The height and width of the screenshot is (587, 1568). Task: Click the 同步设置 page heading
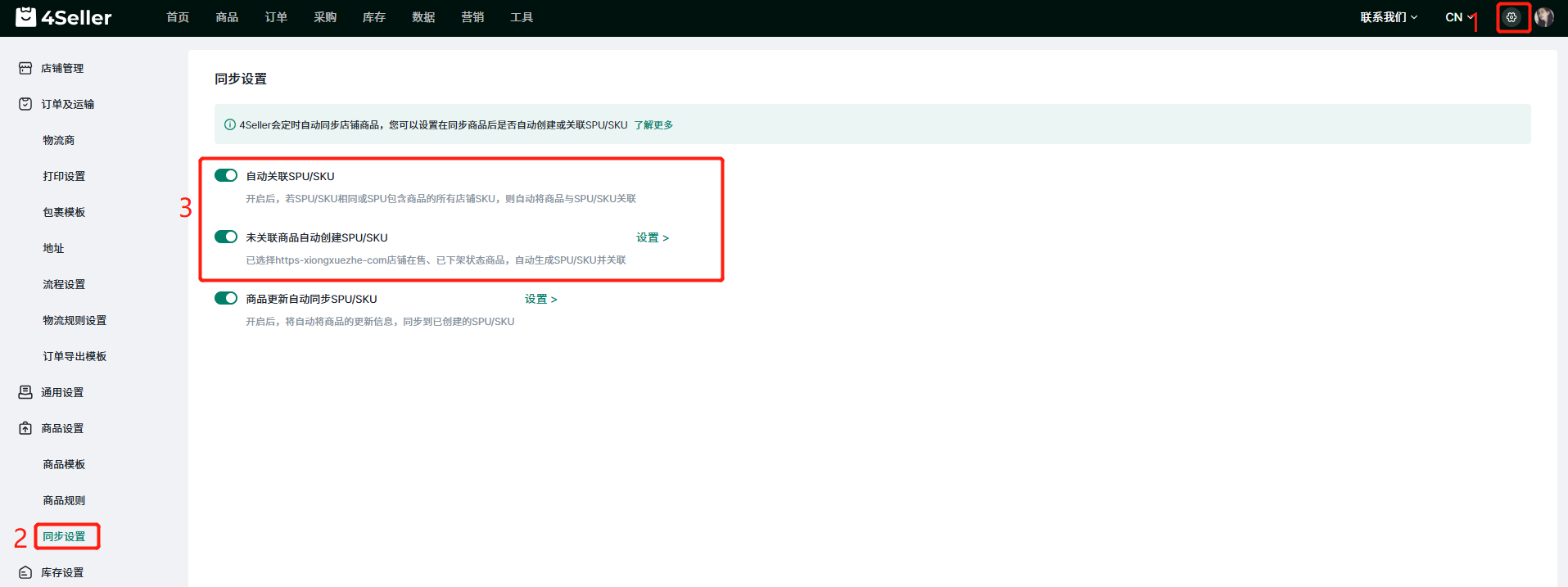click(241, 79)
